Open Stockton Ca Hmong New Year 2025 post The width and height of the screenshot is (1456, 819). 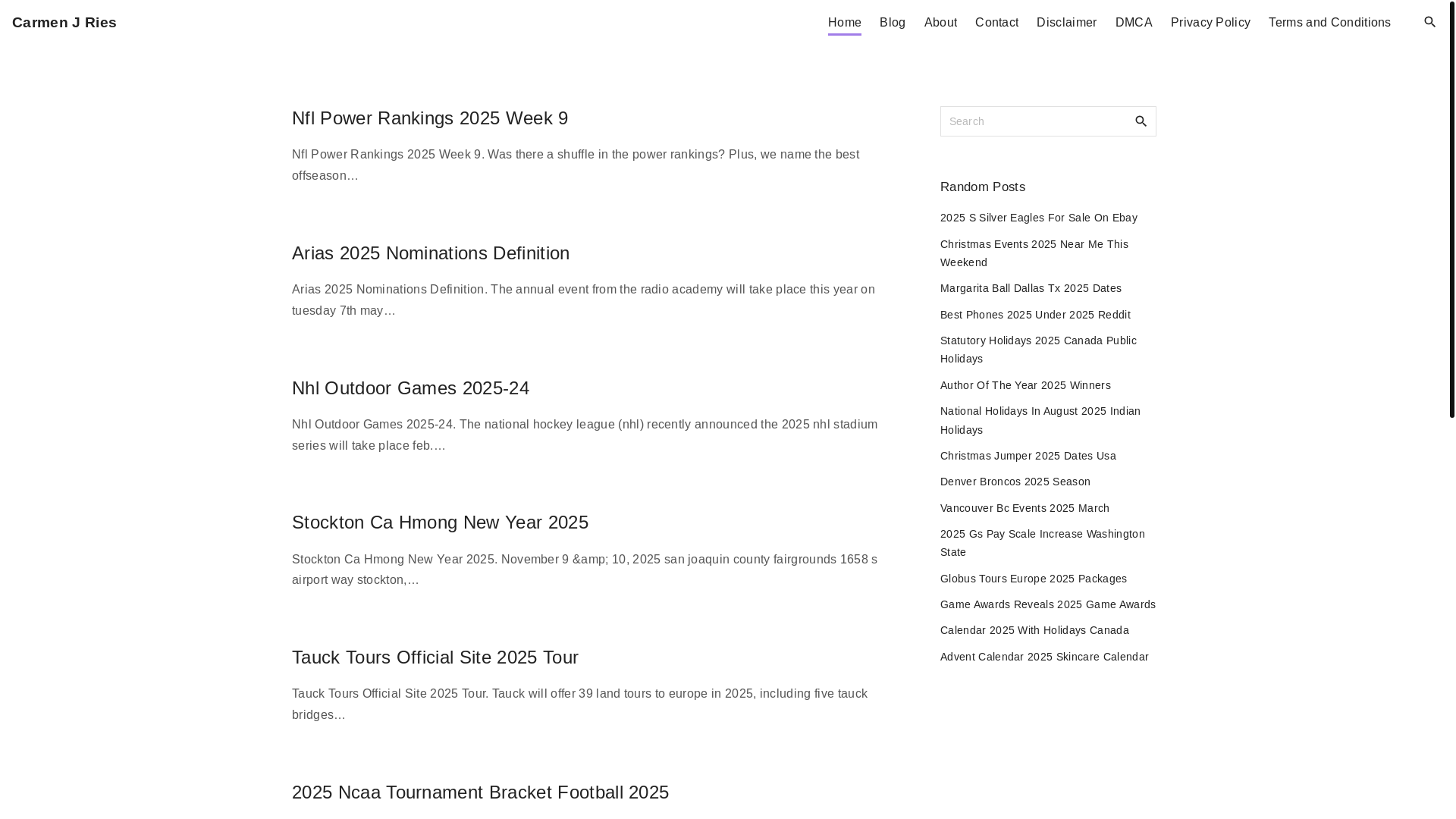(x=440, y=522)
